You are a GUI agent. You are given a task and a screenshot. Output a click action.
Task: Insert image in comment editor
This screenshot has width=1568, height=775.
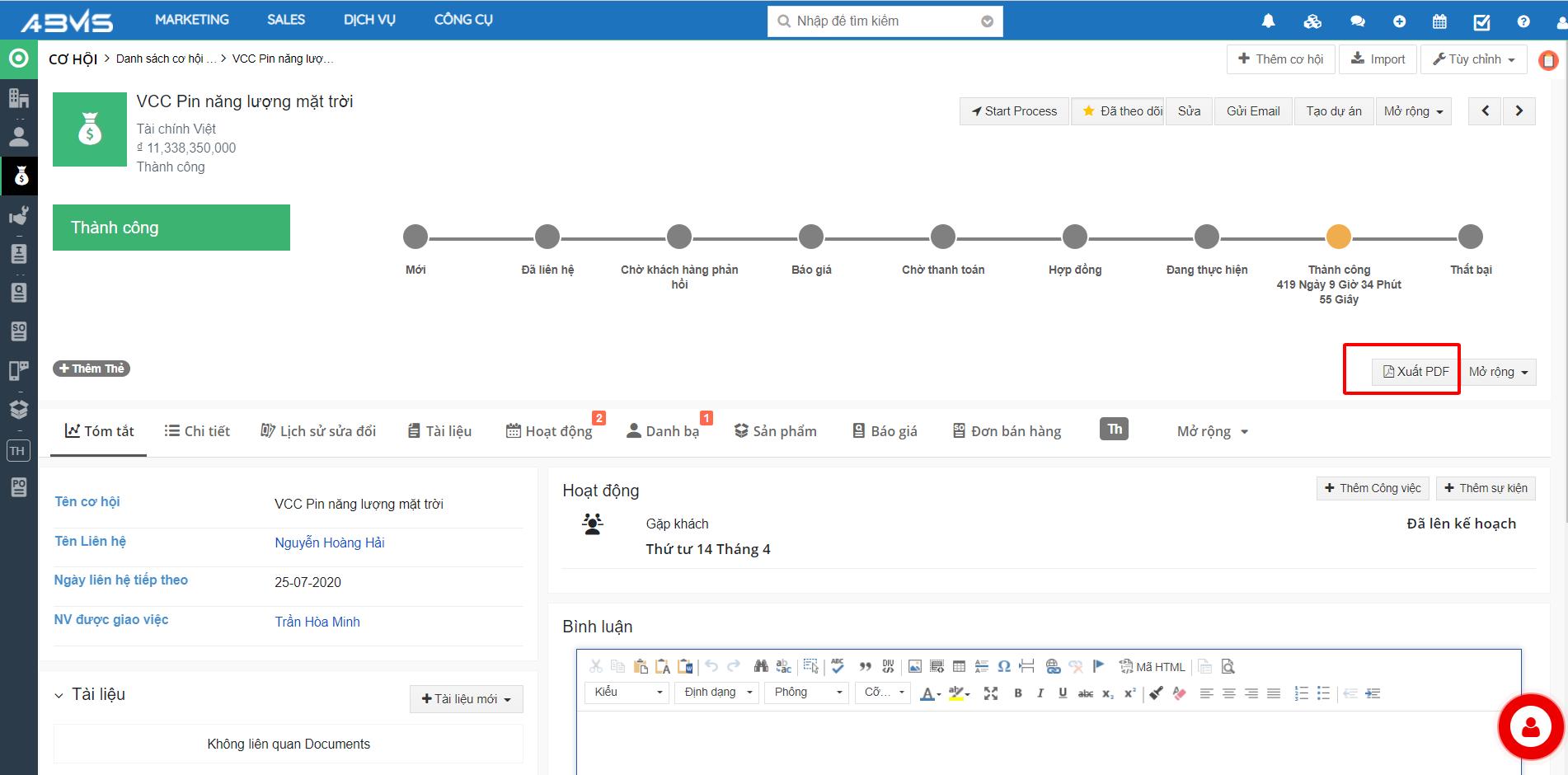pos(914,667)
